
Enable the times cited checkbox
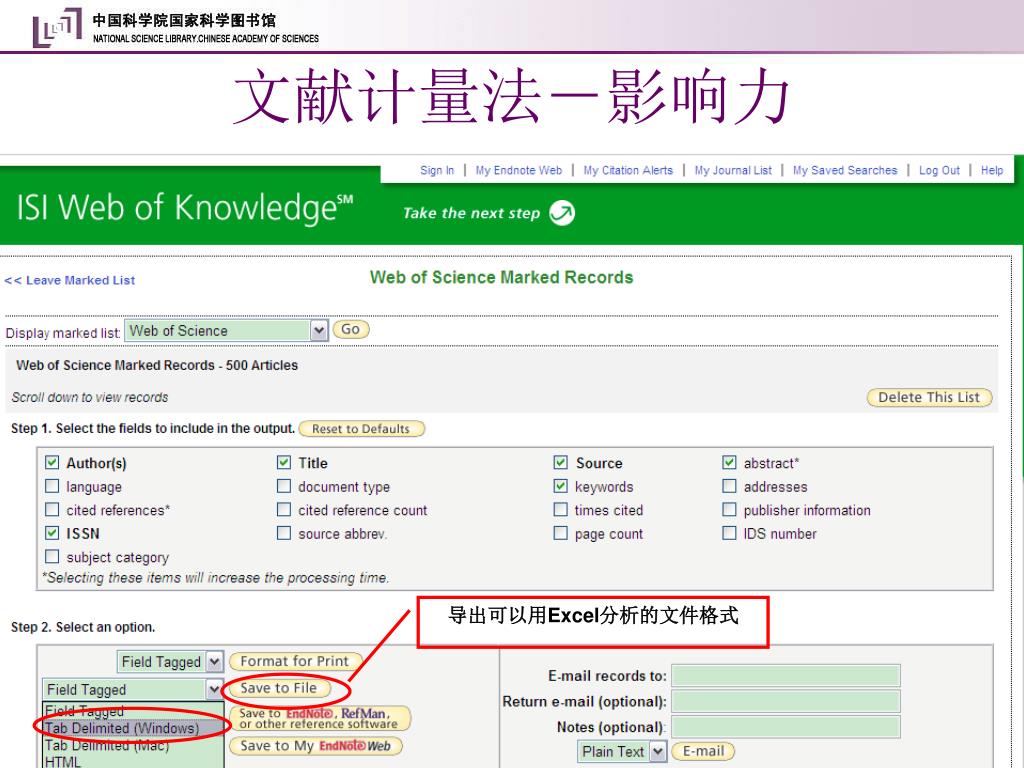pyautogui.click(x=560, y=509)
